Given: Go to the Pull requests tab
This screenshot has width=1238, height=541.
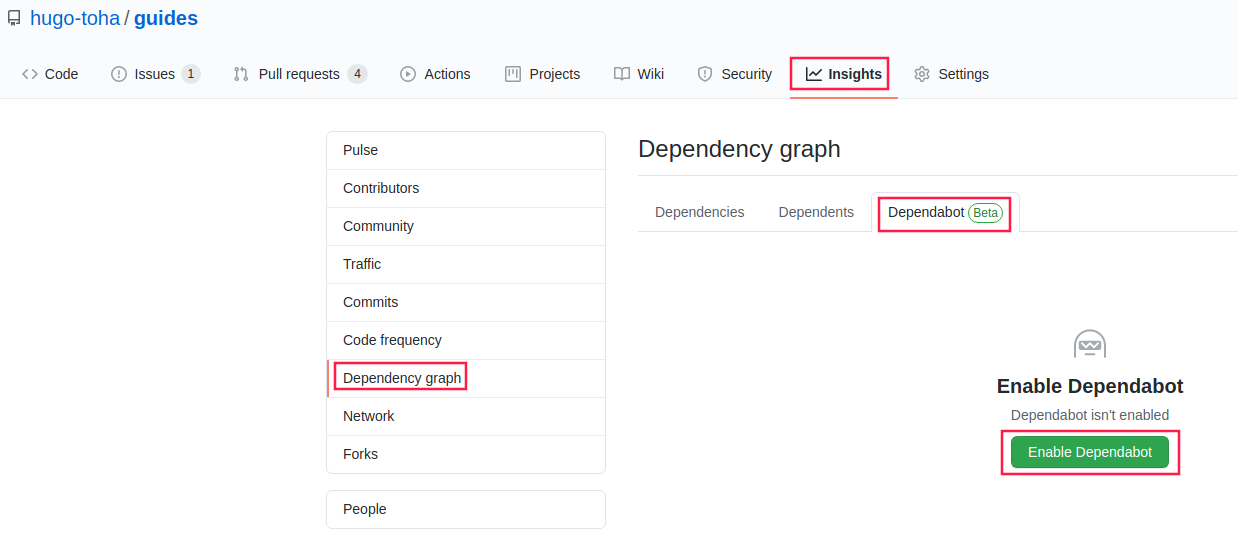Looking at the screenshot, I should (300, 74).
